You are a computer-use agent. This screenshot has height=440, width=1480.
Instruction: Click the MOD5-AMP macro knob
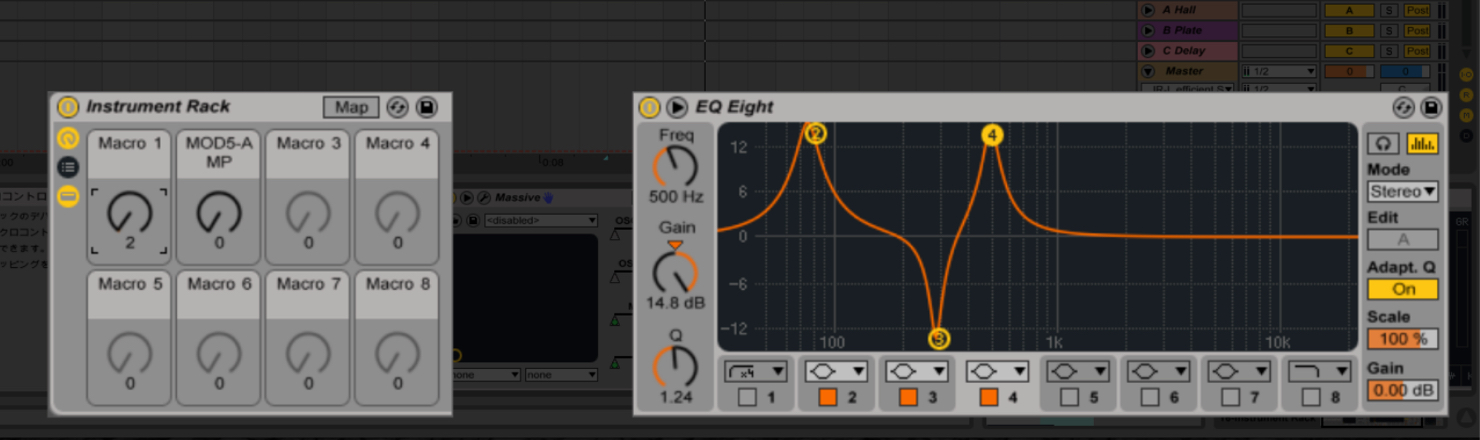219,212
